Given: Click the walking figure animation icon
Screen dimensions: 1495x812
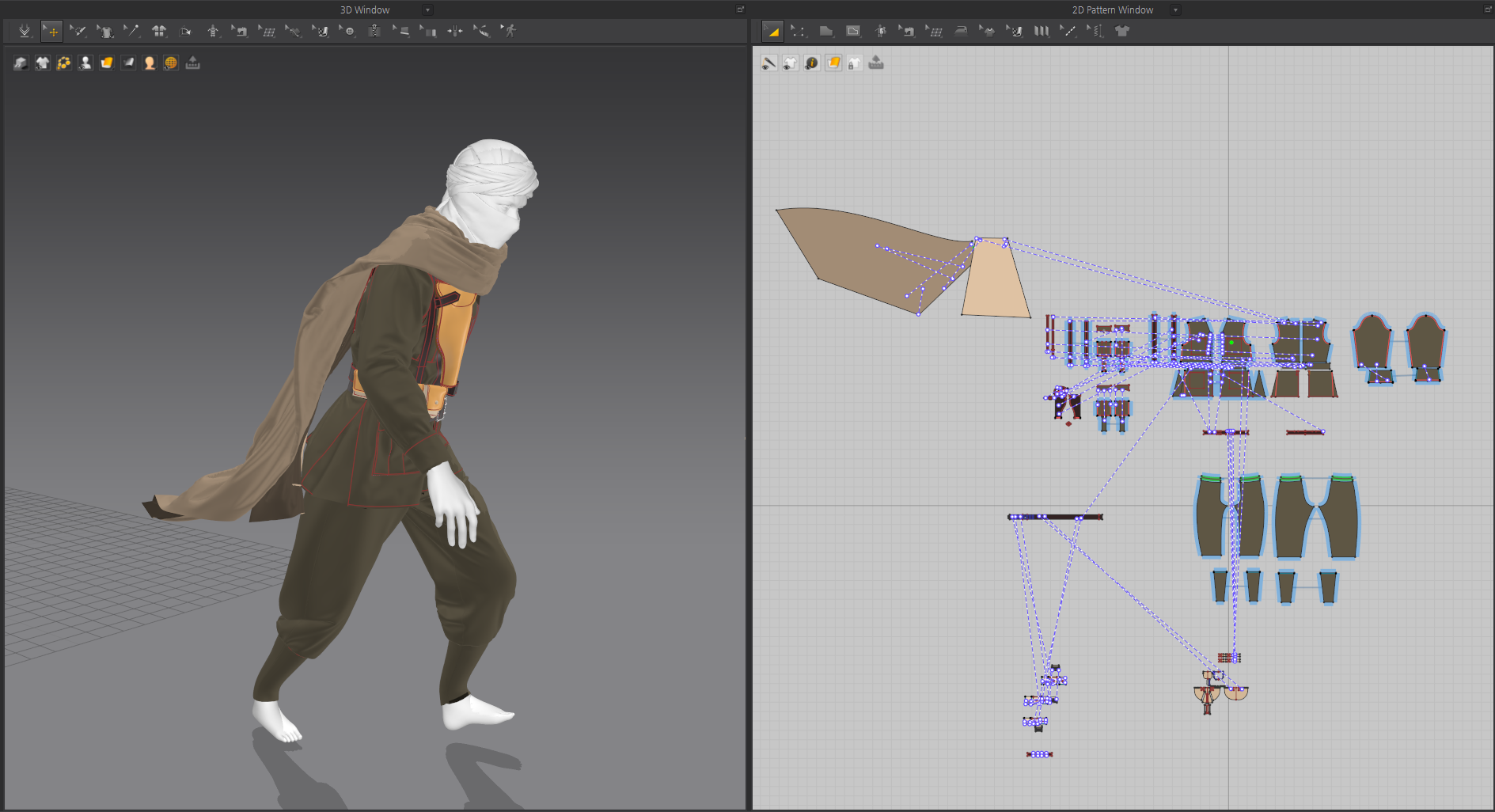Looking at the screenshot, I should [x=509, y=31].
